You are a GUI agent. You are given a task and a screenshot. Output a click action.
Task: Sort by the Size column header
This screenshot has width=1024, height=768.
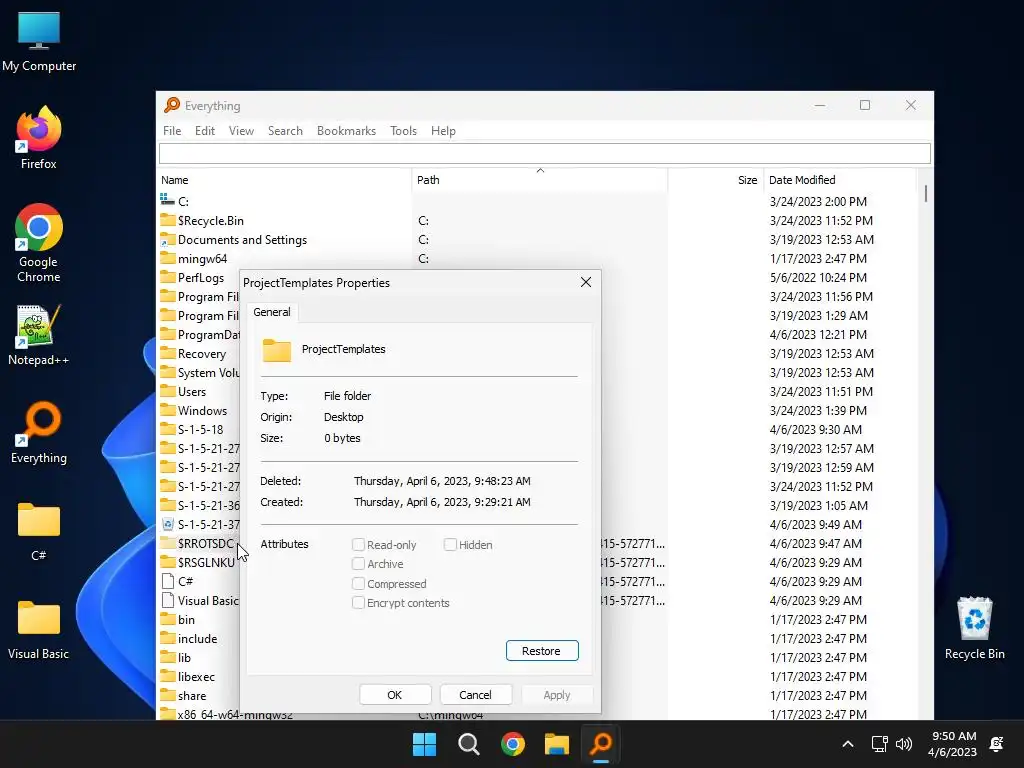pos(716,180)
